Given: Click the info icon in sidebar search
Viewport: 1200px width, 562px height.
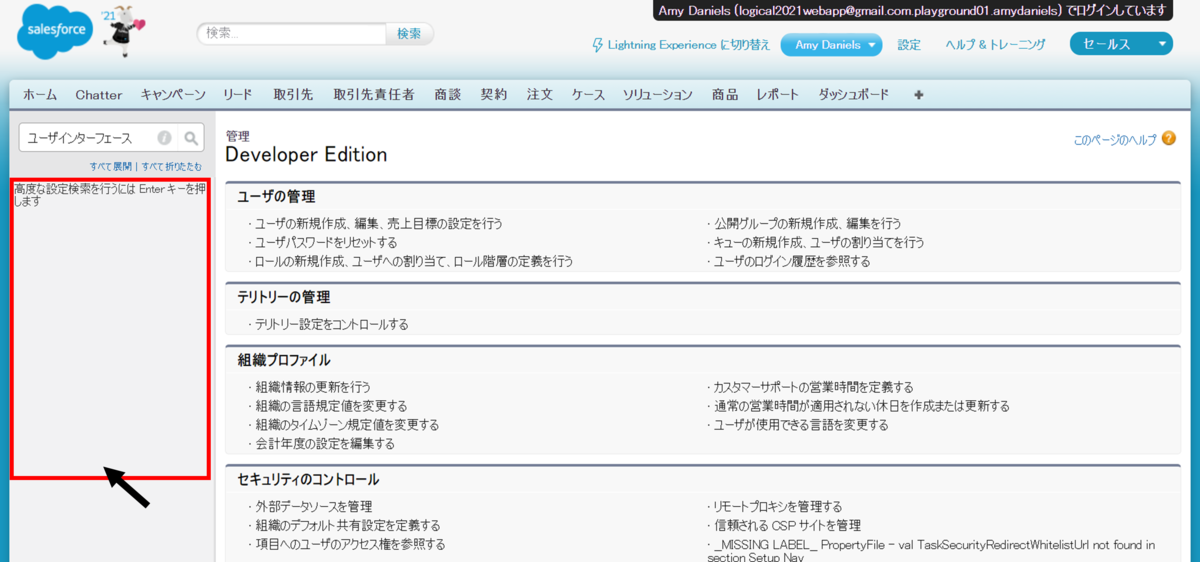Looking at the screenshot, I should click(164, 138).
